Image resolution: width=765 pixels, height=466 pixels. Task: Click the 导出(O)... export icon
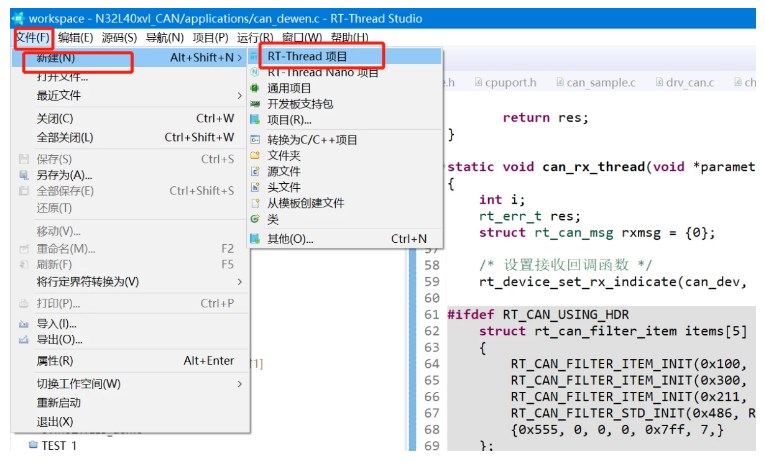[23, 340]
